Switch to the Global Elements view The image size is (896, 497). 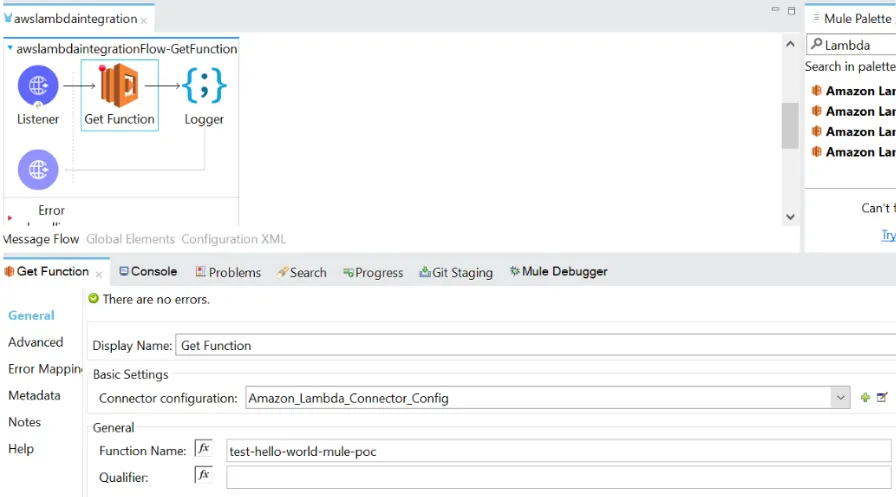click(130, 239)
